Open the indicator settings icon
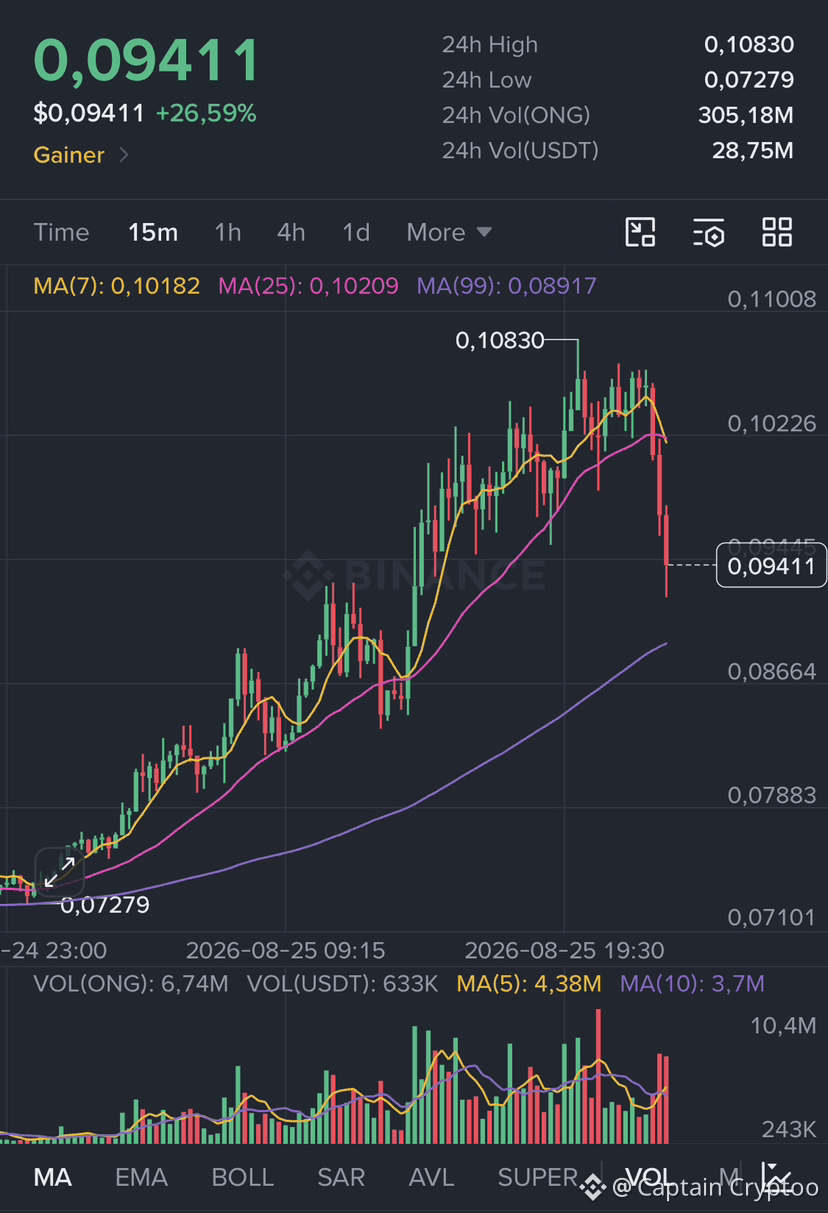The image size is (828, 1213). (708, 232)
